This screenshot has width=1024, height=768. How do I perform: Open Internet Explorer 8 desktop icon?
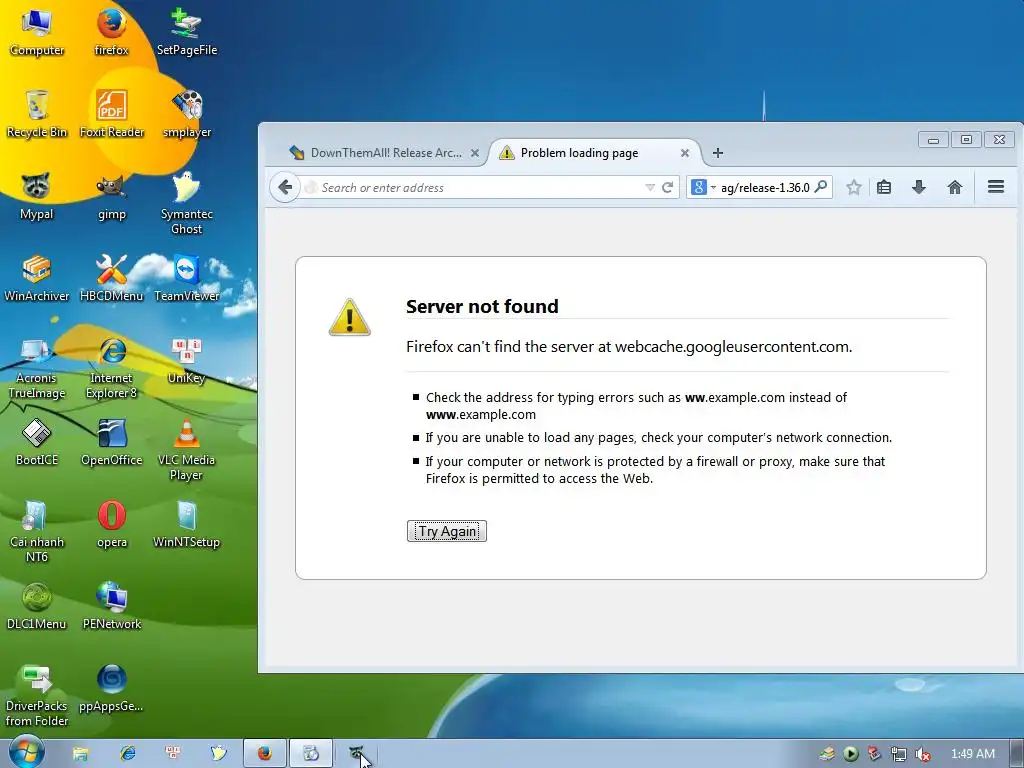pyautogui.click(x=112, y=367)
